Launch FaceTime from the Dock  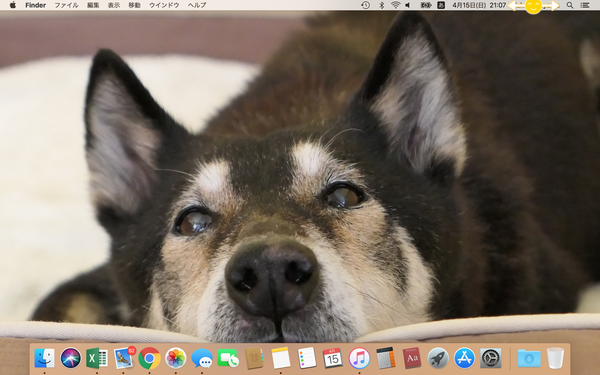point(228,359)
